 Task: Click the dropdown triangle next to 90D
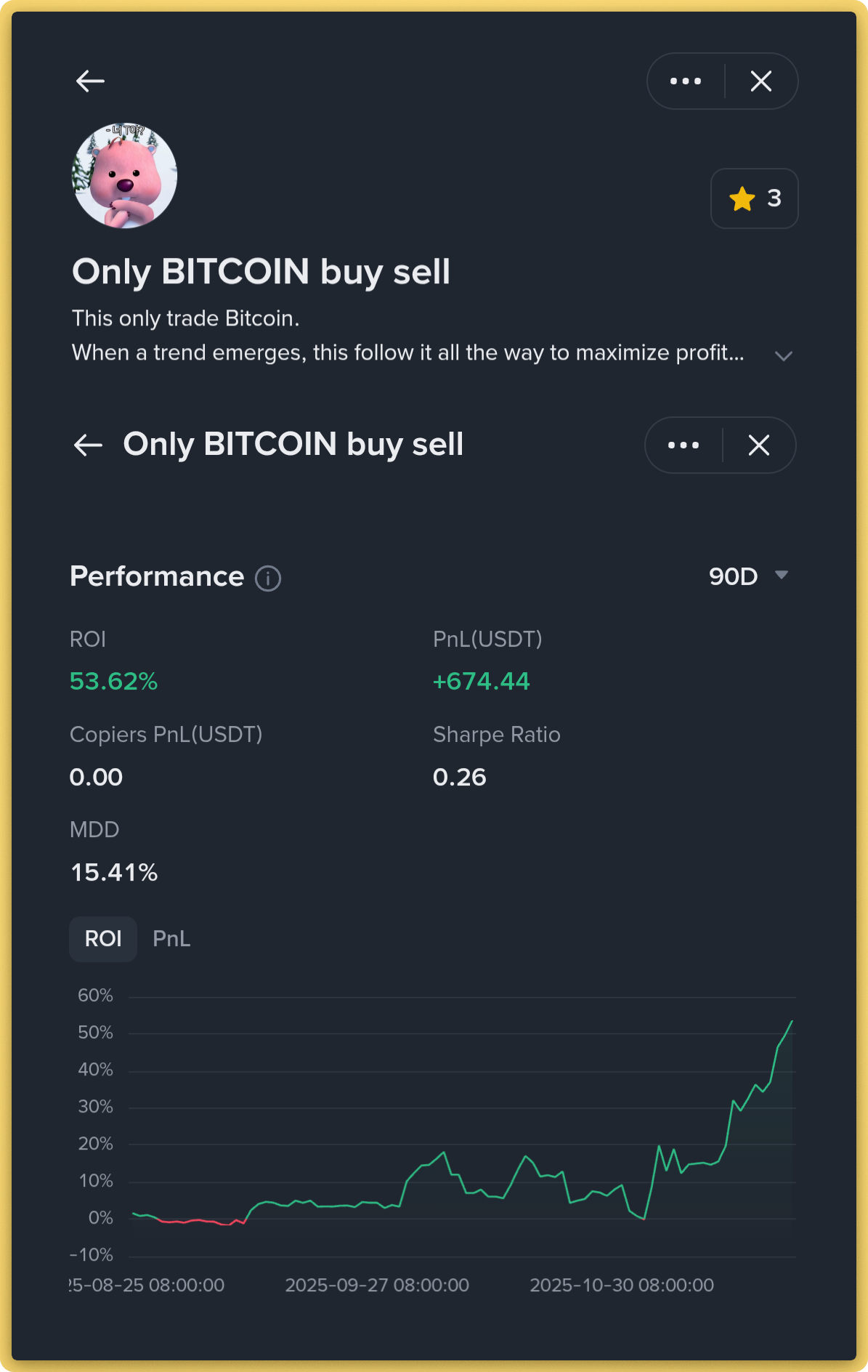click(782, 575)
